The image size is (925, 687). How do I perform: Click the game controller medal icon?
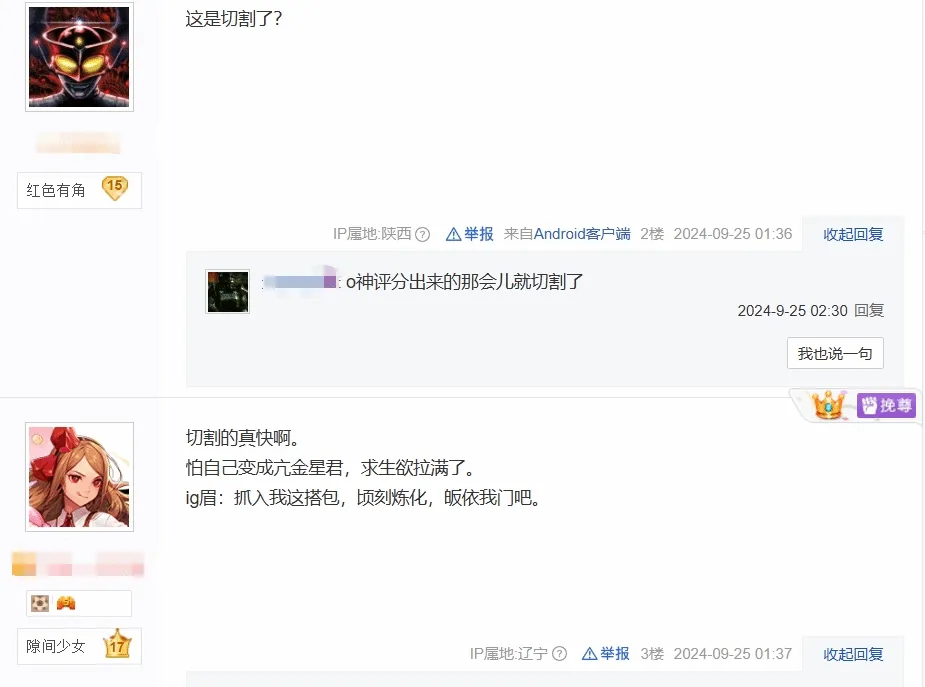pyautogui.click(x=65, y=603)
